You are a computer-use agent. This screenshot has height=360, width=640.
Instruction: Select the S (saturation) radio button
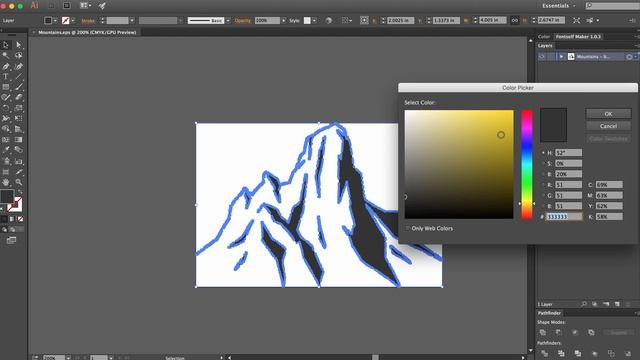543,163
